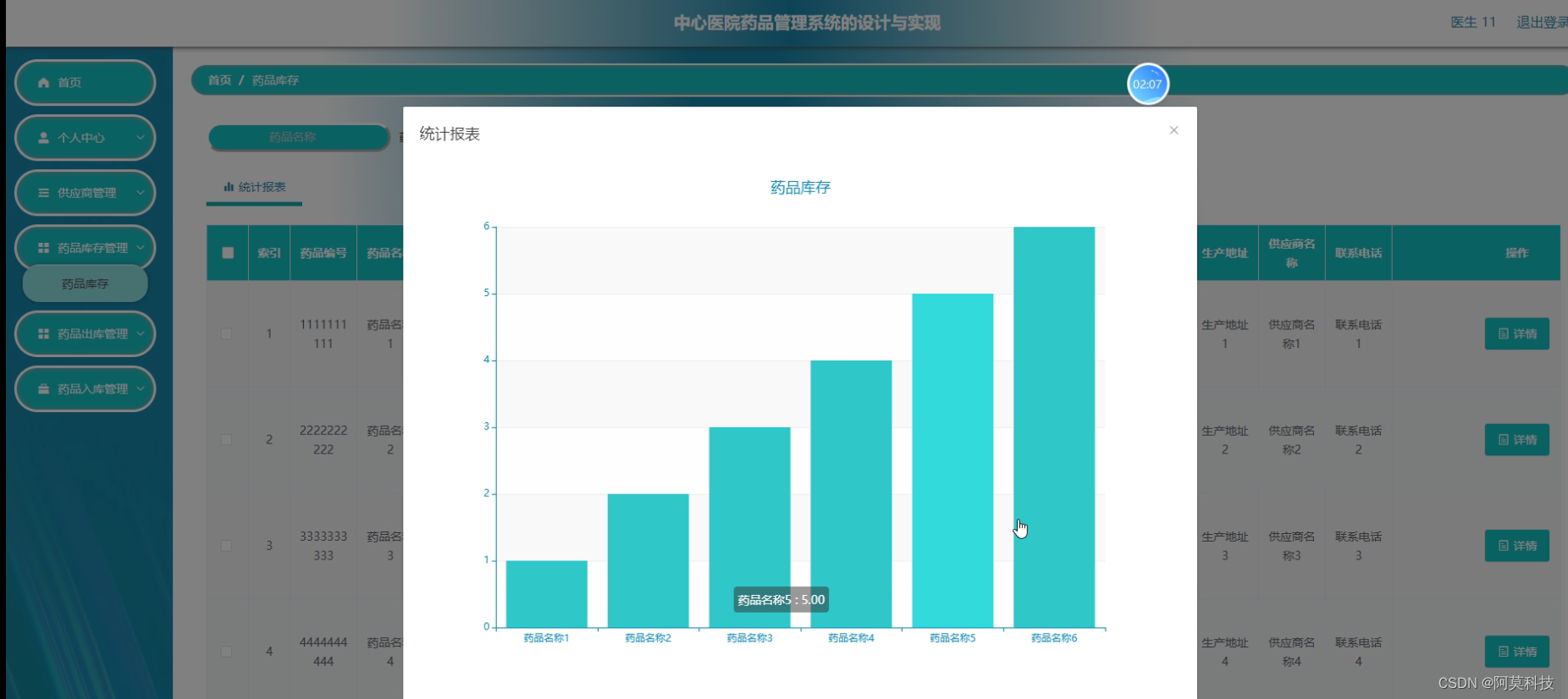Click the 药品名称3 bar in the chart
Viewport: 1568px width, 699px height.
[749, 527]
